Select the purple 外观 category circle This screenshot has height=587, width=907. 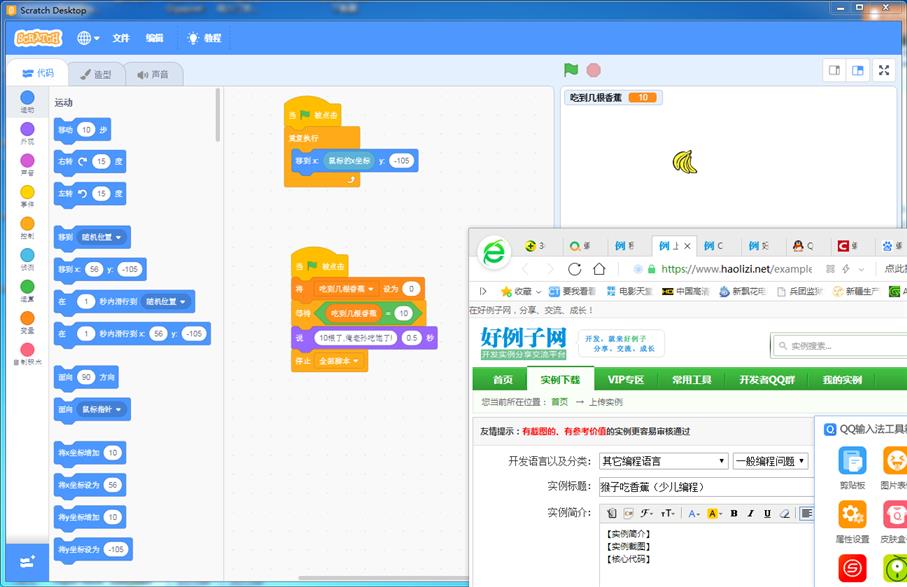click(27, 130)
